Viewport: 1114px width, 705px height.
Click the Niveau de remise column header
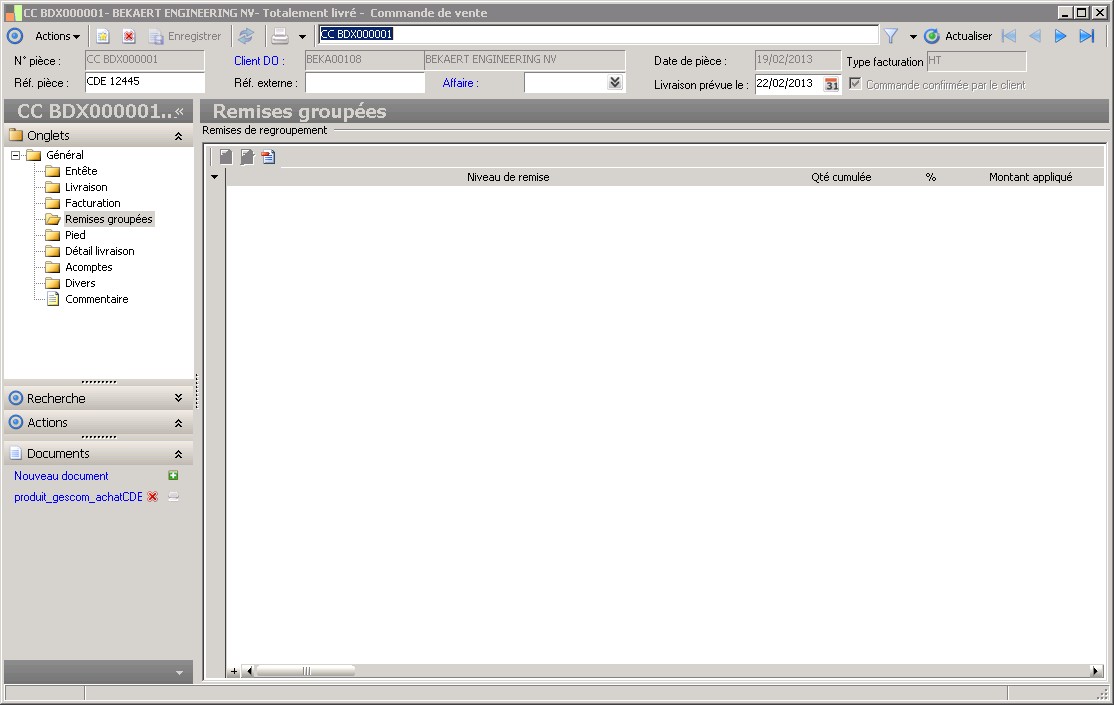coord(508,177)
